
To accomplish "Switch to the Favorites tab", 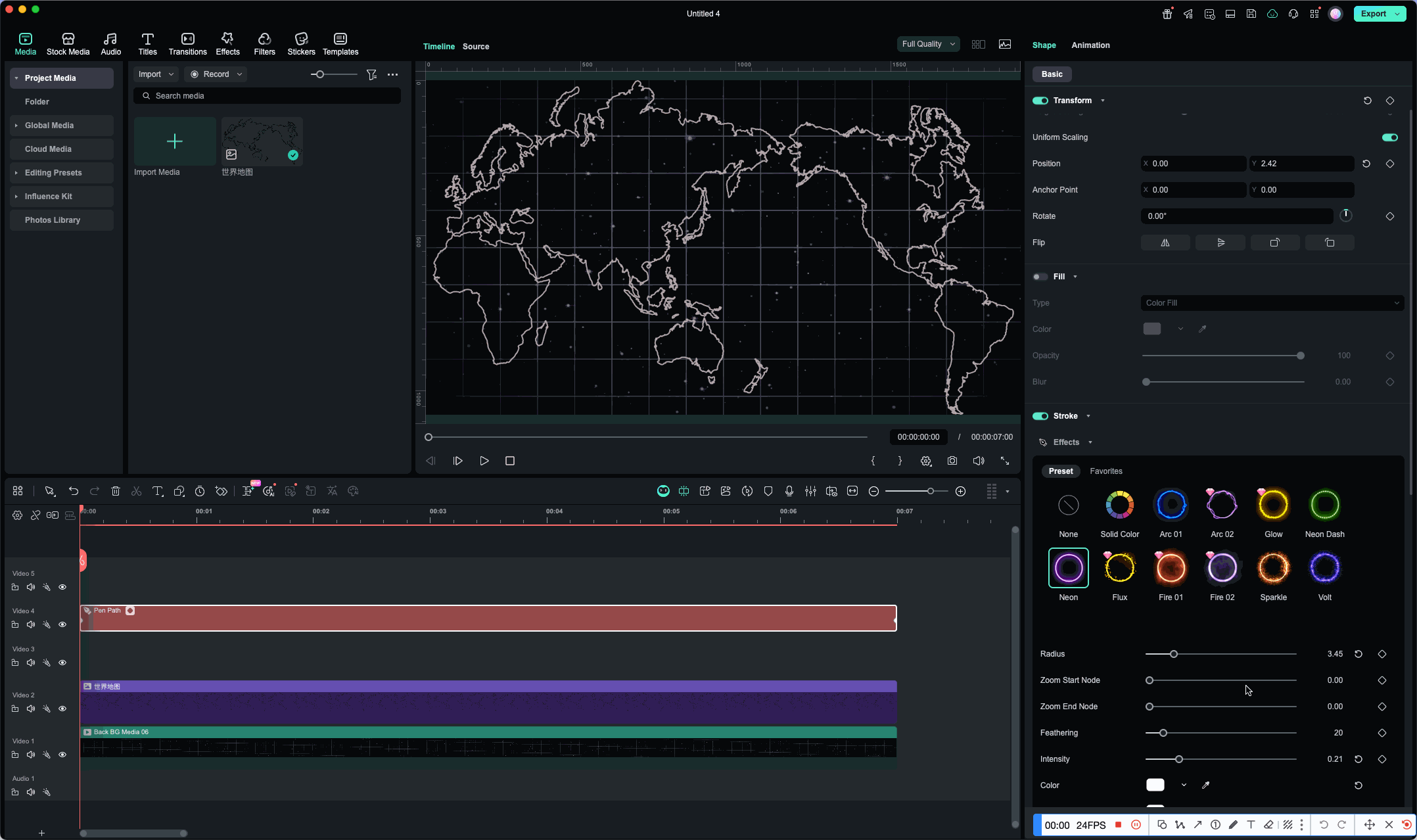I will click(x=1105, y=471).
